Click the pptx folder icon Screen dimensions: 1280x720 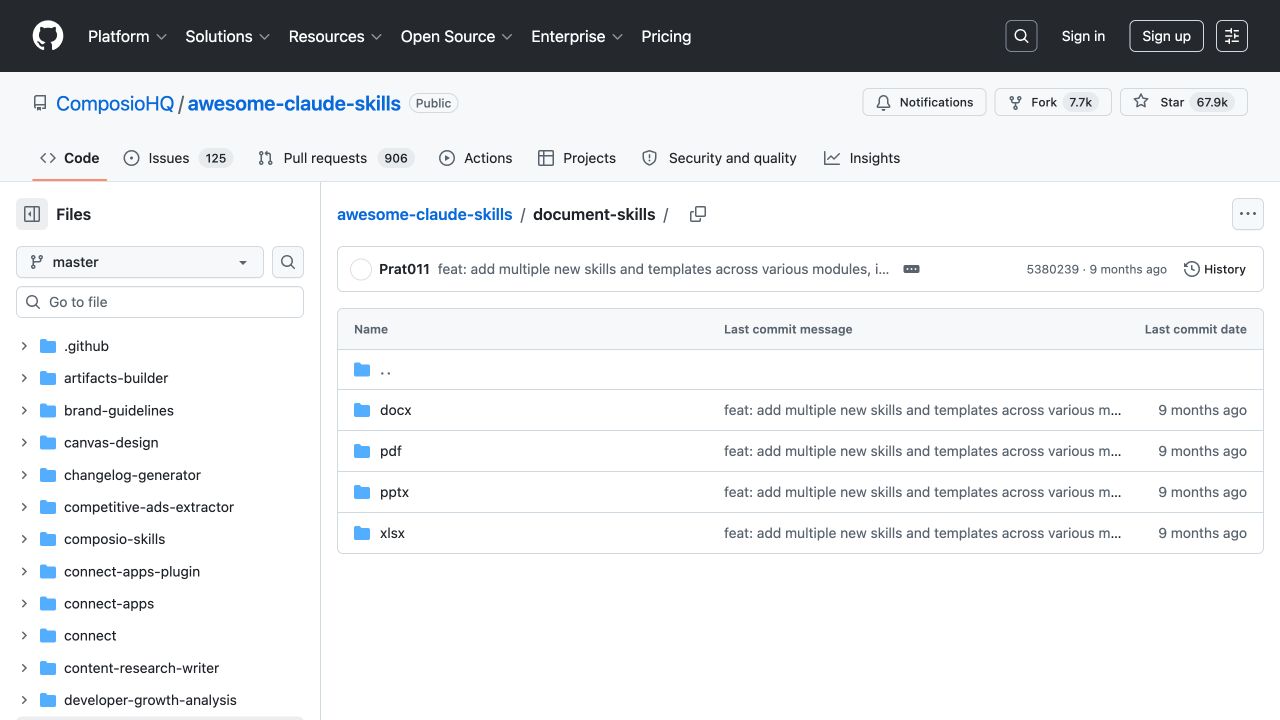[362, 492]
